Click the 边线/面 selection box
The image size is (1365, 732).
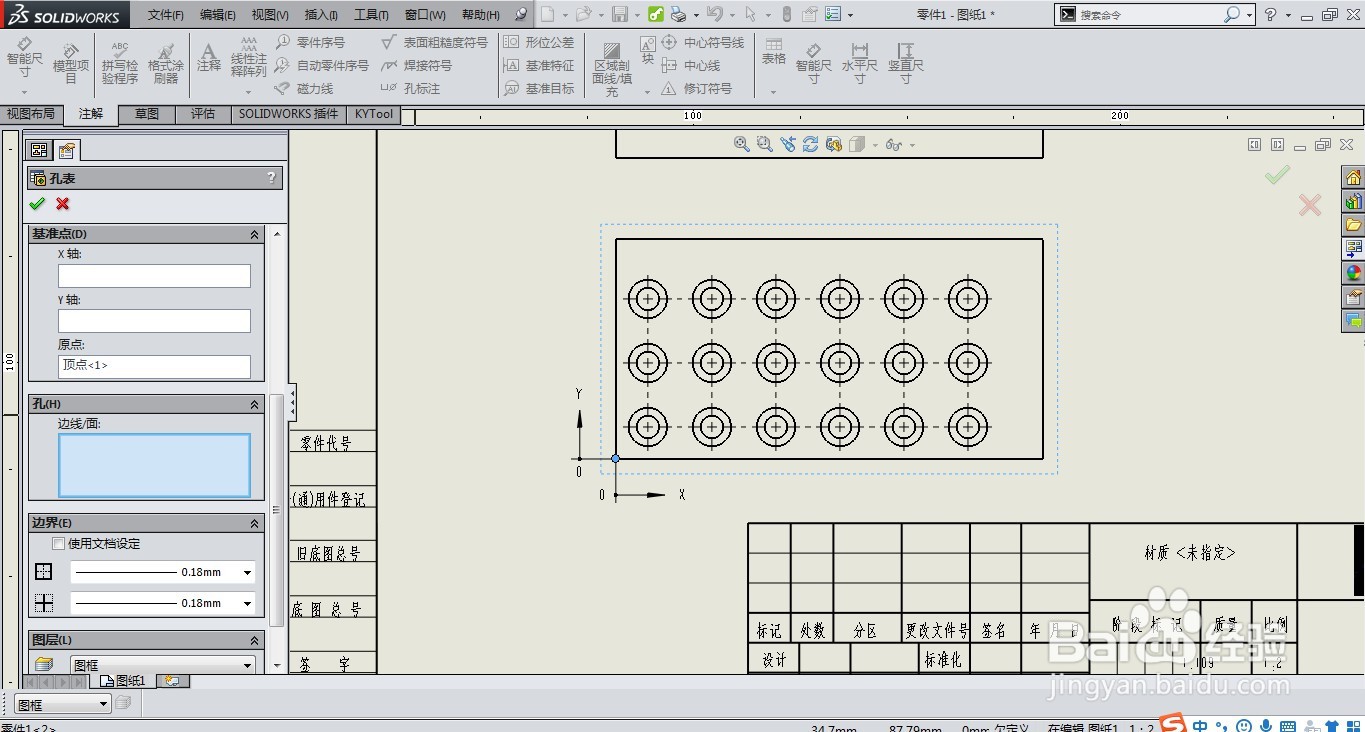tap(154, 465)
